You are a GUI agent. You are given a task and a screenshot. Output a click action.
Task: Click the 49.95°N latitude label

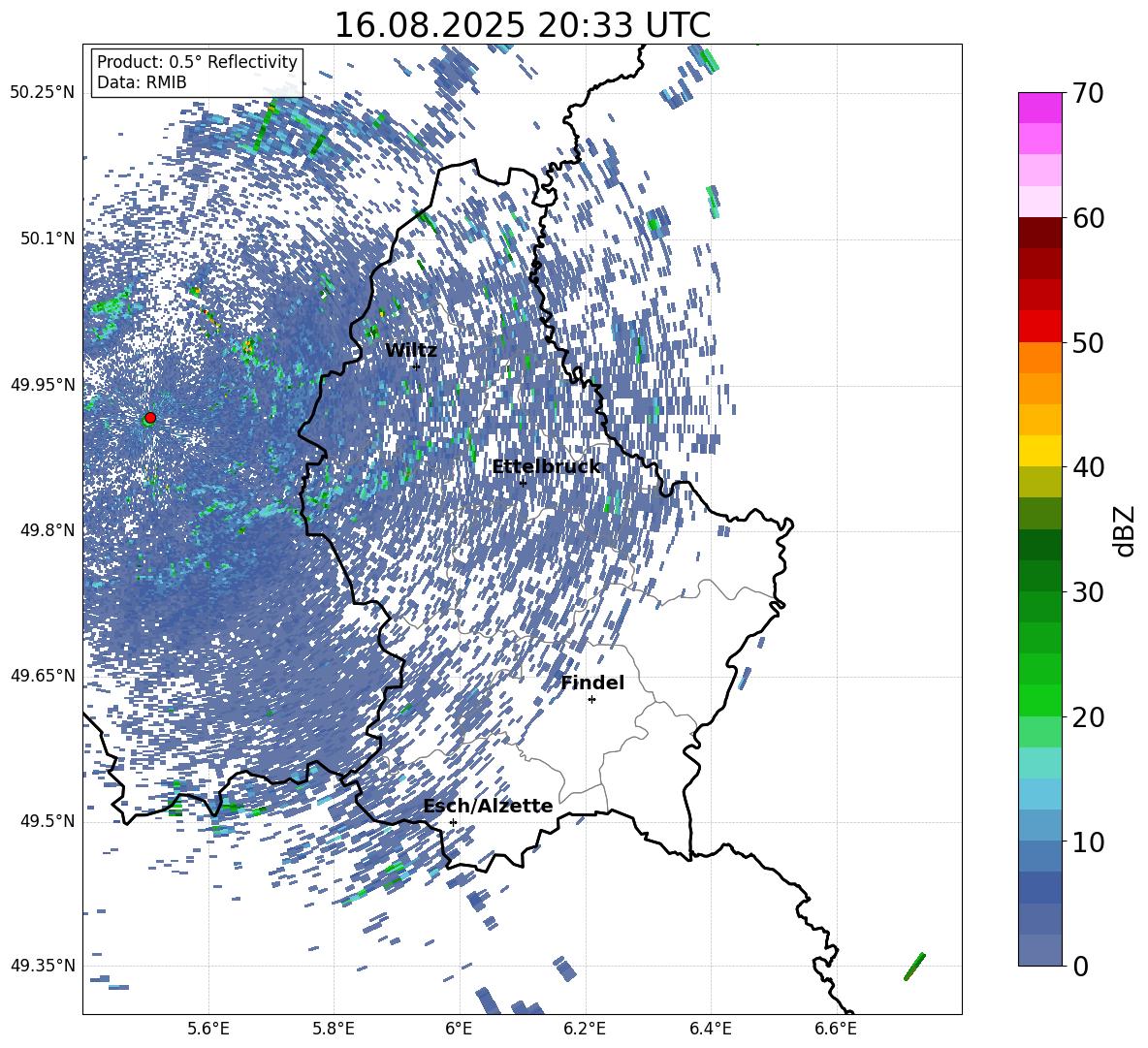43,385
